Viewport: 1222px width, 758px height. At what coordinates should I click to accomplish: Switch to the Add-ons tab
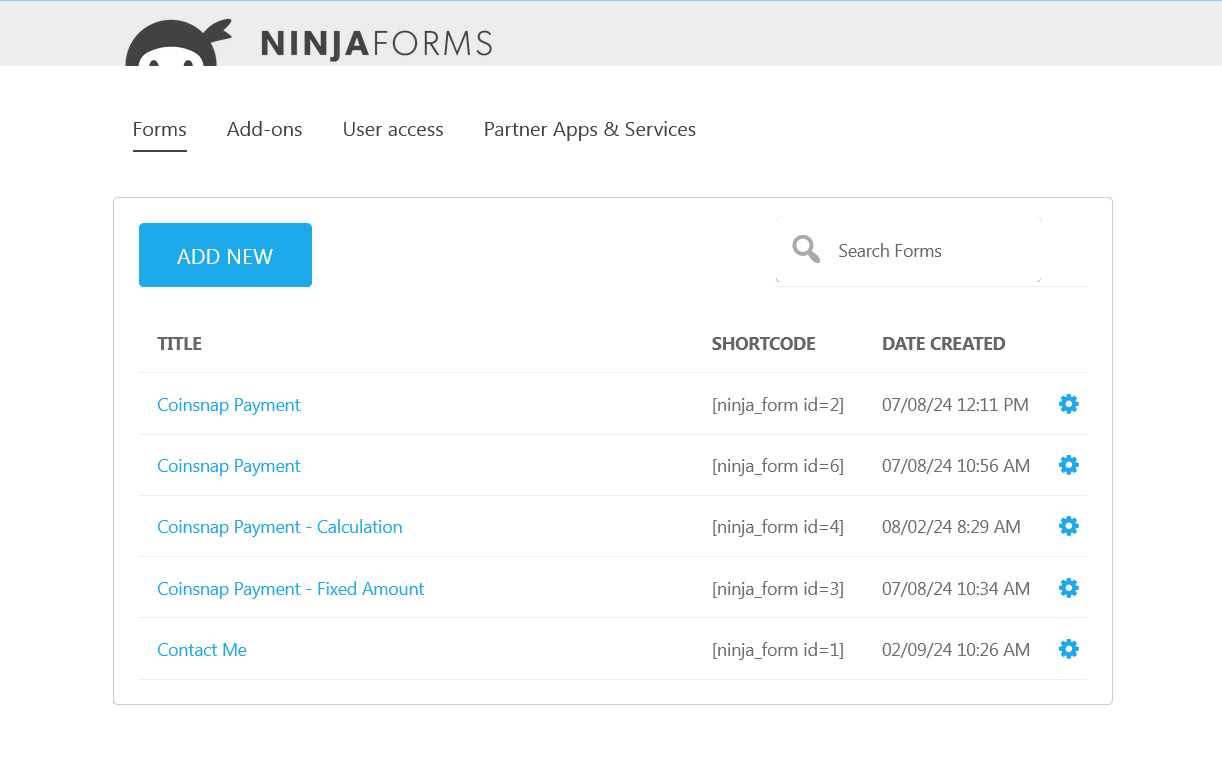pos(264,129)
